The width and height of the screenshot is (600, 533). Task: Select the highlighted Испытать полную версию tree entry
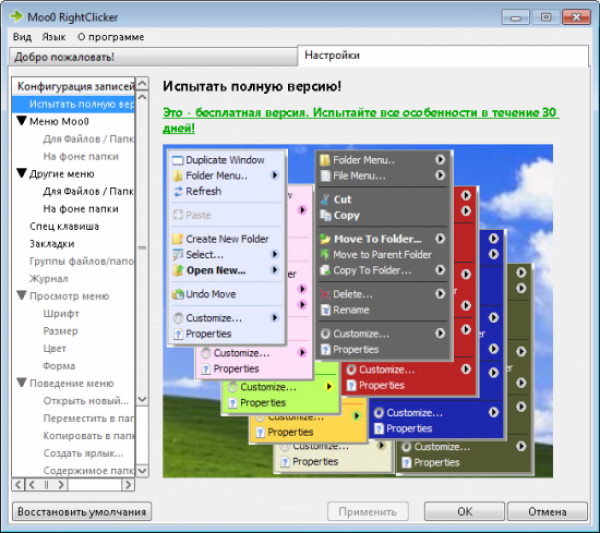point(74,104)
